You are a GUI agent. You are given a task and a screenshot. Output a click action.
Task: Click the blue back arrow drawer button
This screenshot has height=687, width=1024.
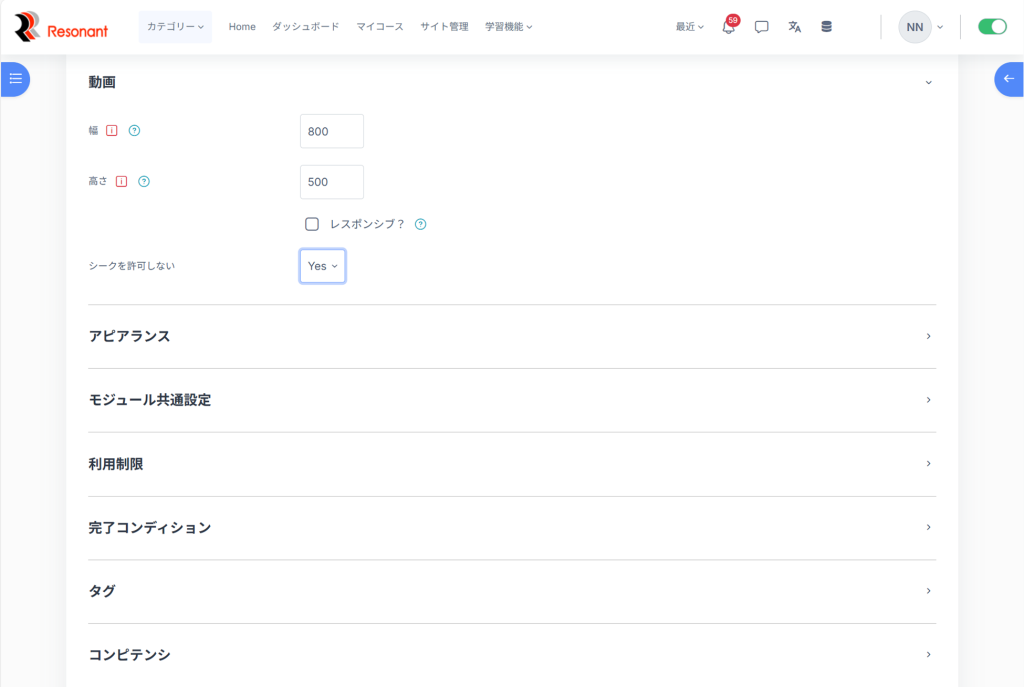[1008, 79]
